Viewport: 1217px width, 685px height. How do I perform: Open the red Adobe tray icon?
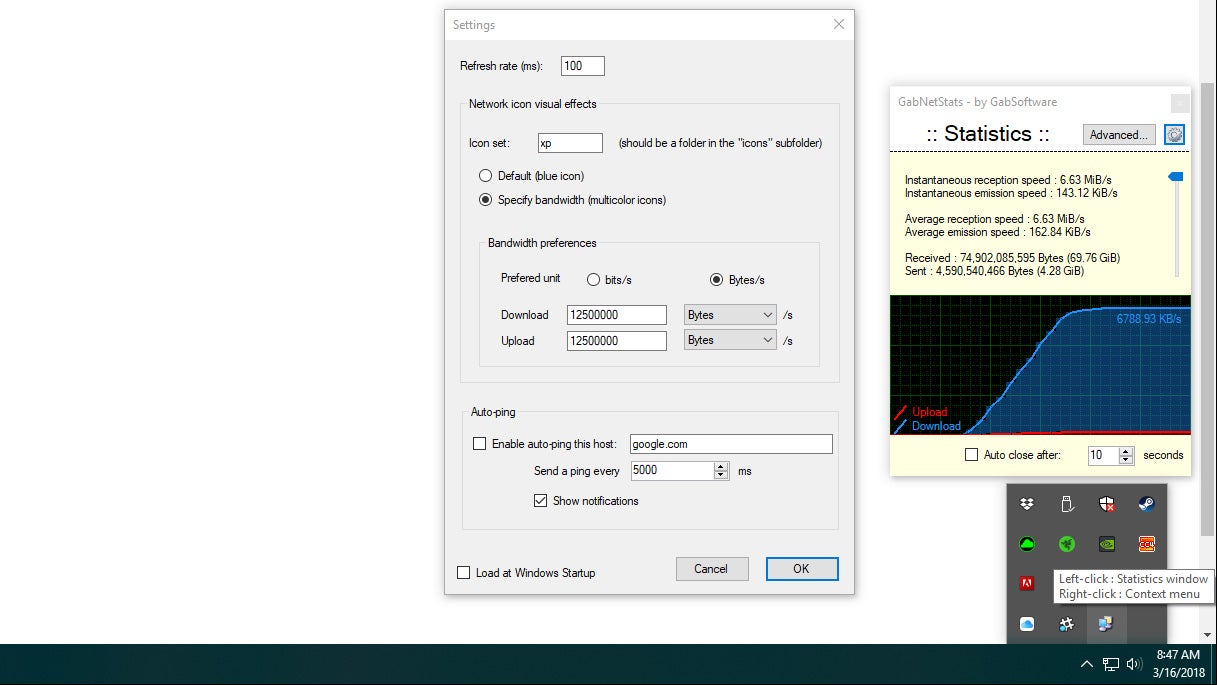pyautogui.click(x=1026, y=584)
